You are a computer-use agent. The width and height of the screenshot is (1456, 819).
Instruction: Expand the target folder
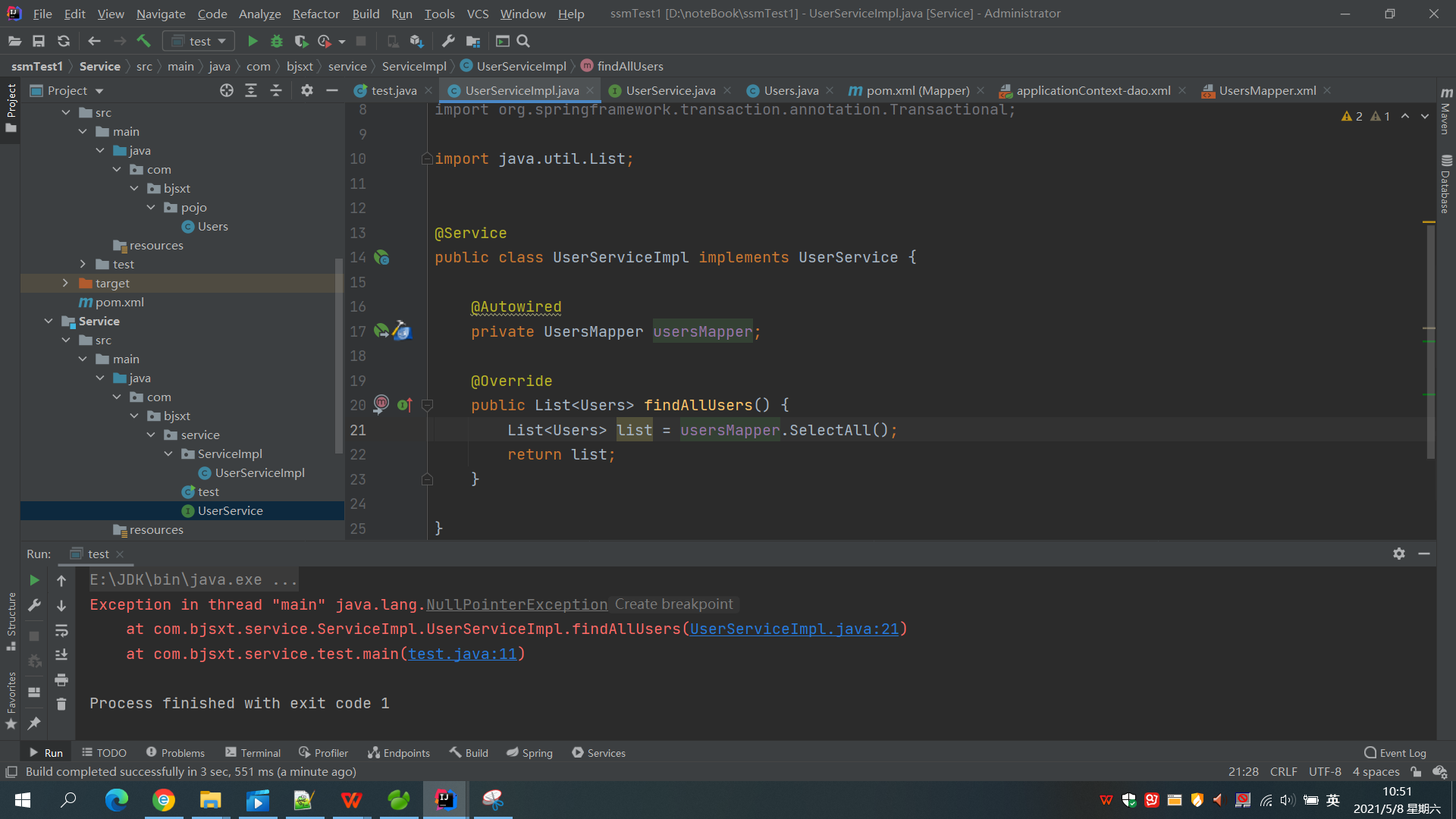[65, 284]
